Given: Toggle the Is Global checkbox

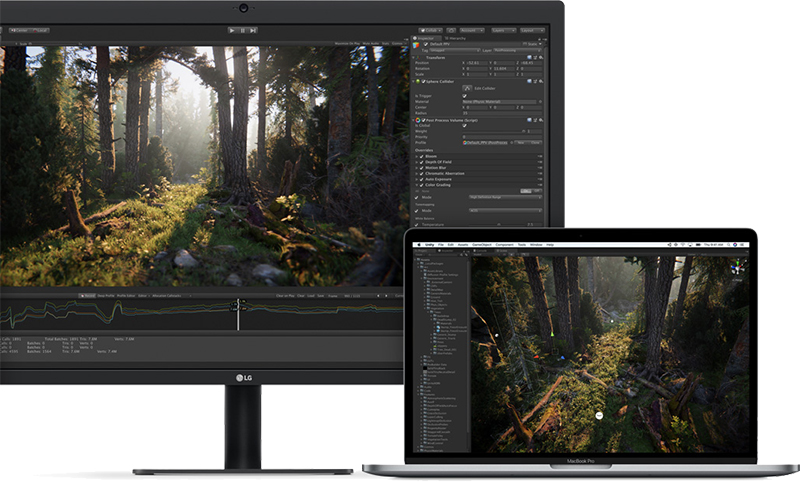Looking at the screenshot, I should pyautogui.click(x=464, y=126).
